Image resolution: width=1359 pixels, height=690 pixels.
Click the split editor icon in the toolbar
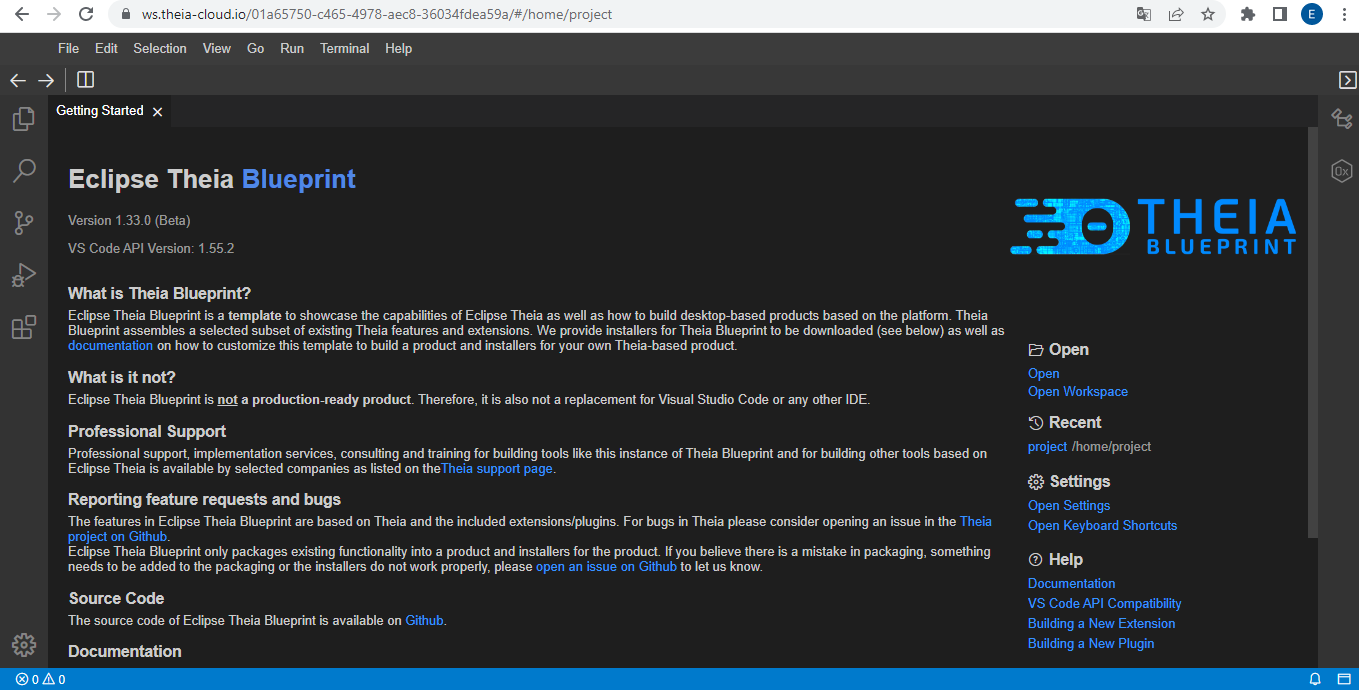point(85,80)
